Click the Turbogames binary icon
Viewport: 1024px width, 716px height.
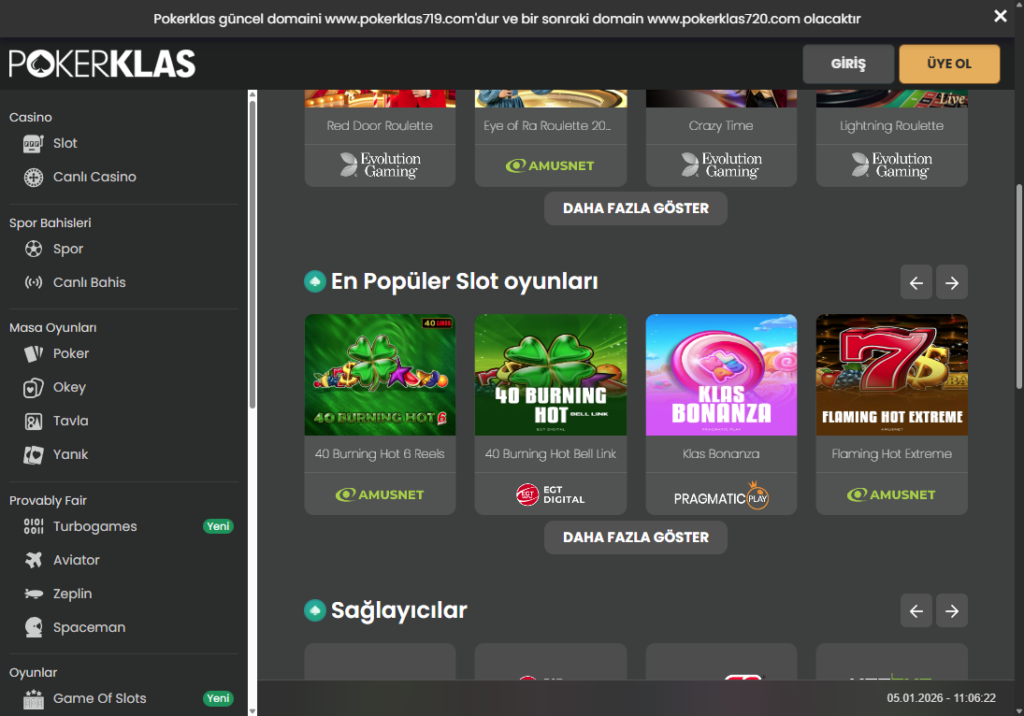[x=34, y=527]
